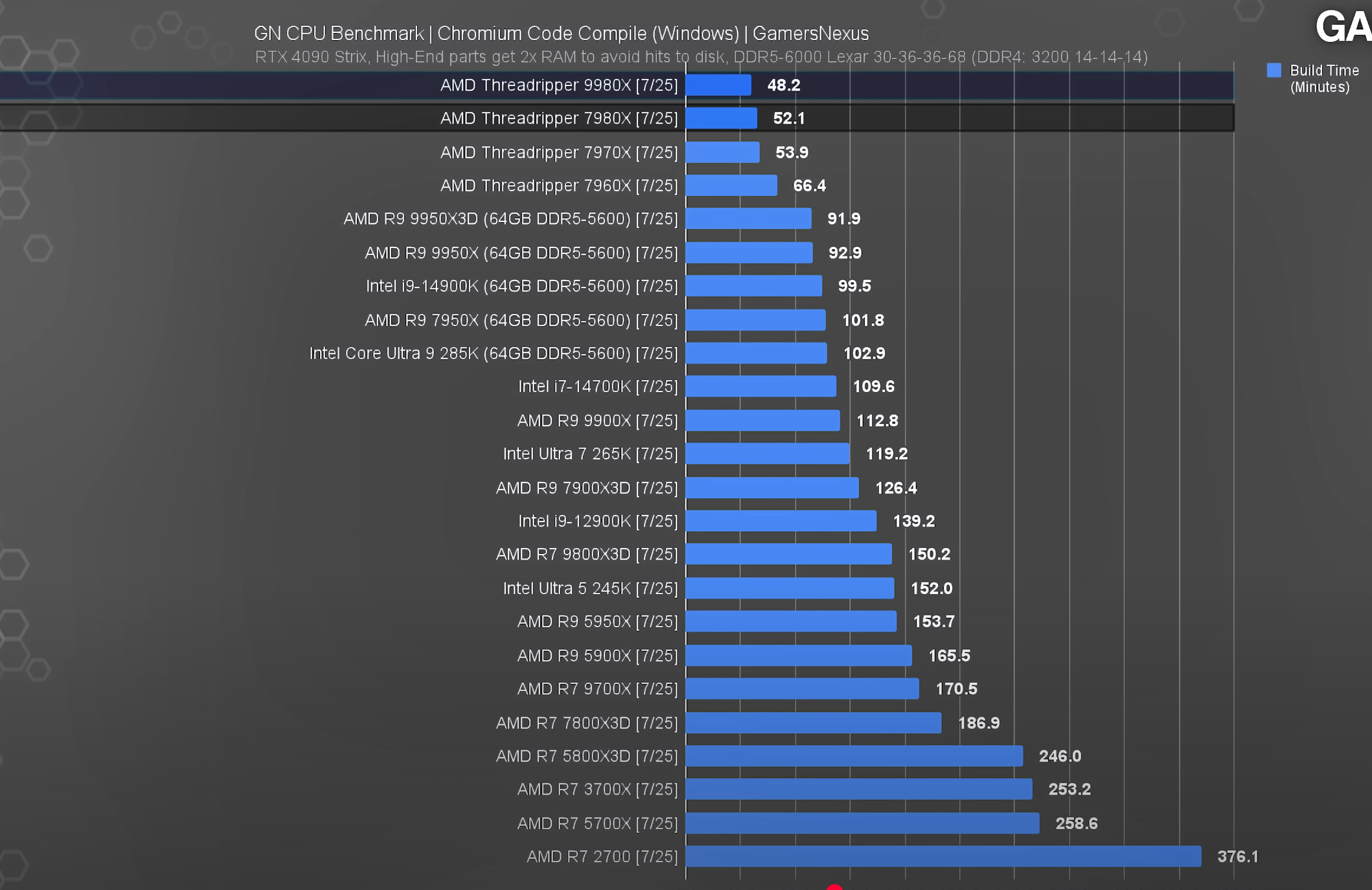1372x890 pixels.
Task: Click the 'AMD R7 9700X [7/25]' label
Action: (x=597, y=689)
